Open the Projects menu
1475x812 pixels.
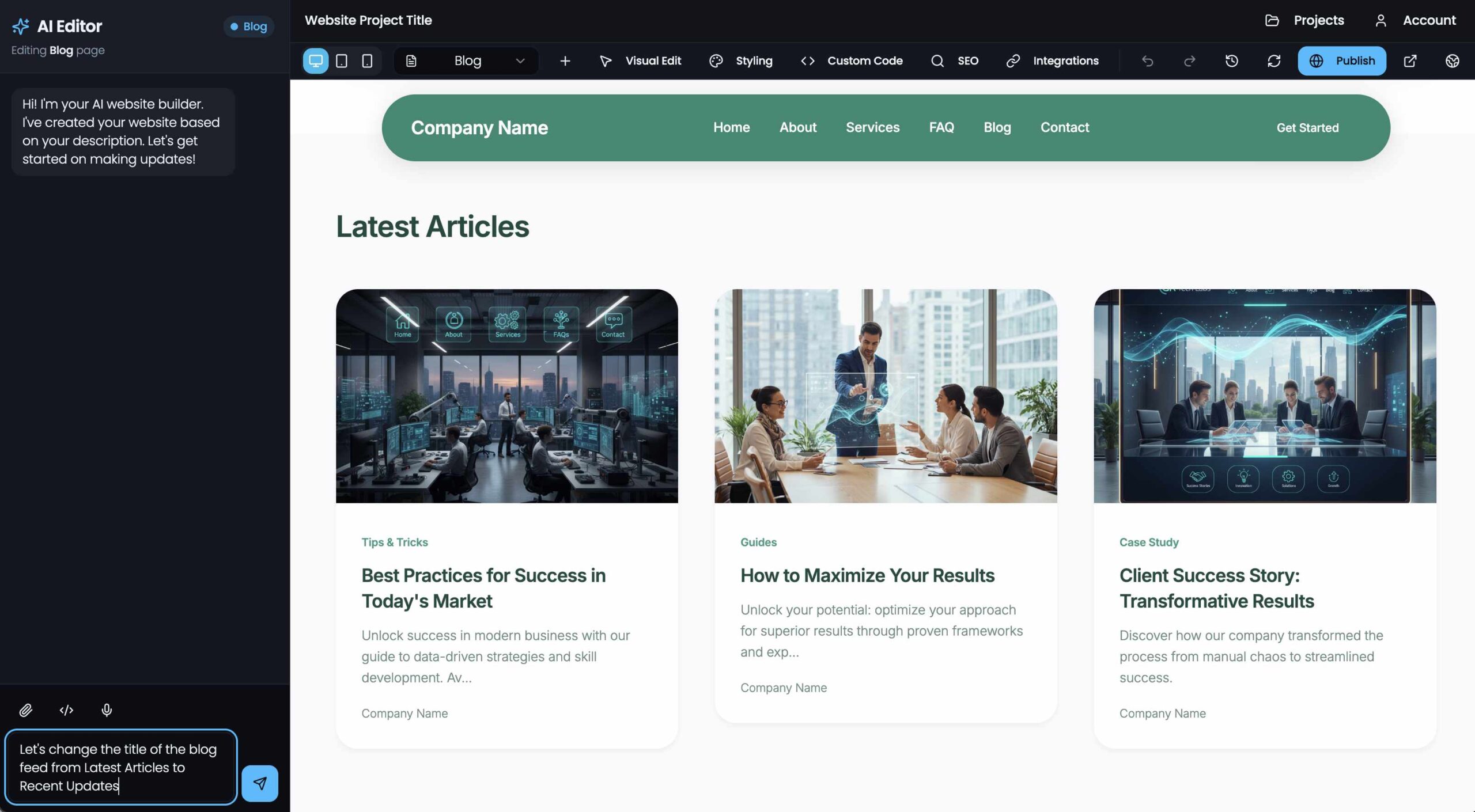pos(1304,20)
